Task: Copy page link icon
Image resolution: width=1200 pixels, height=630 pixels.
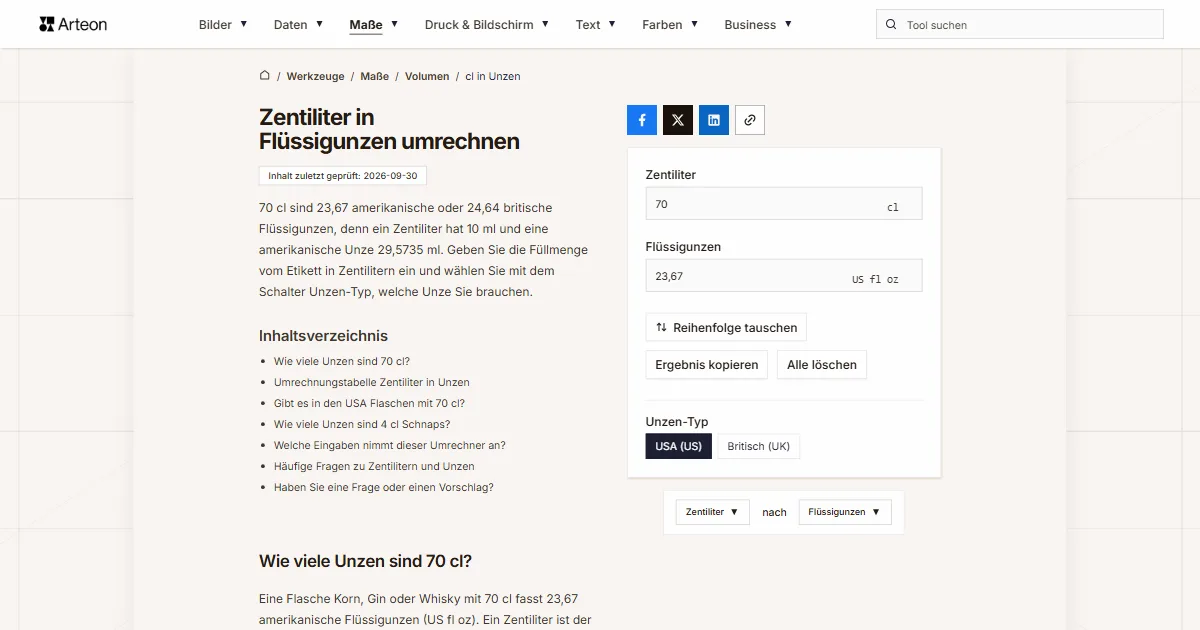Action: tap(750, 120)
